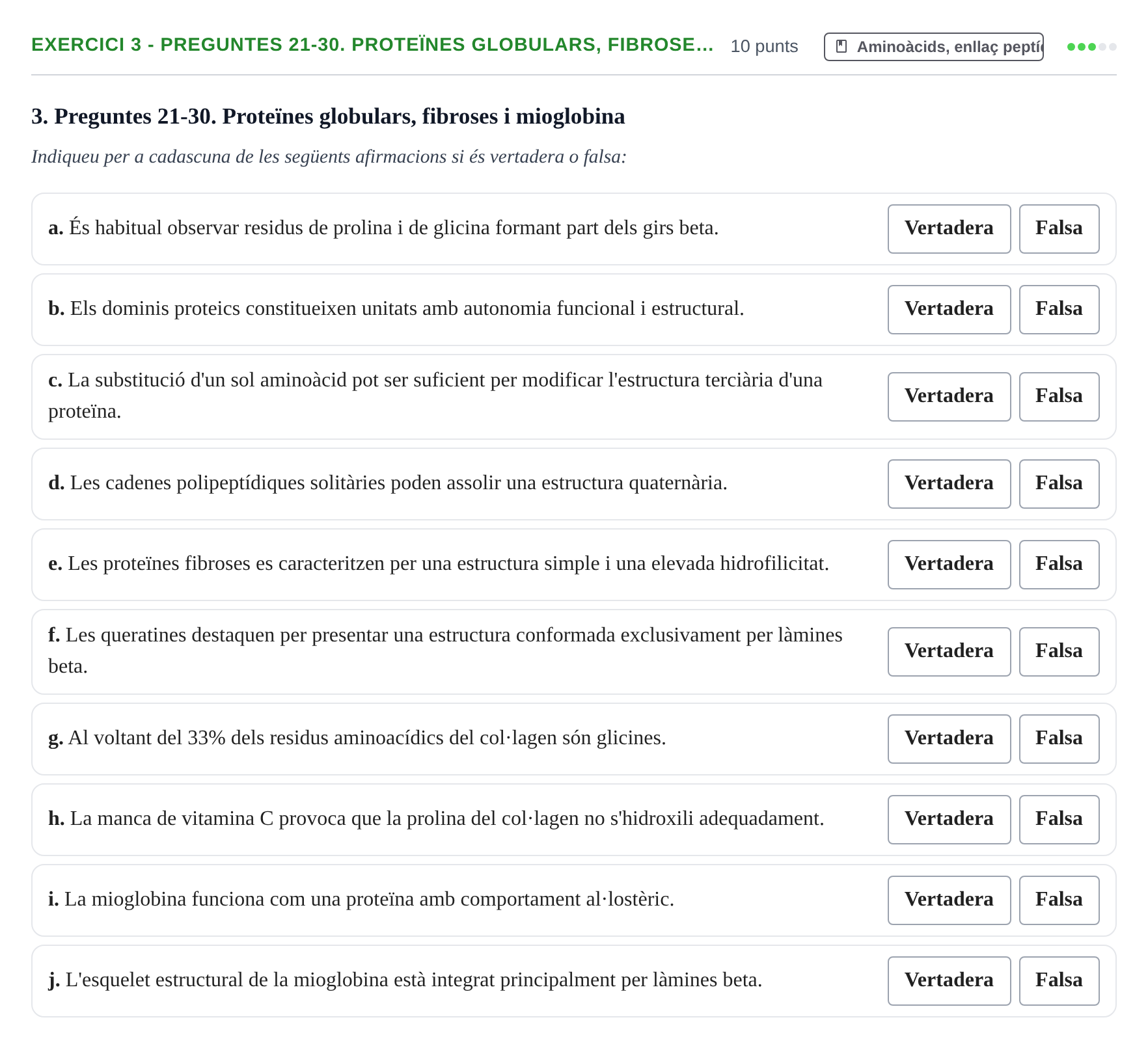Click the '10 punts' score label
The image size is (1148, 1050).
coord(764,46)
